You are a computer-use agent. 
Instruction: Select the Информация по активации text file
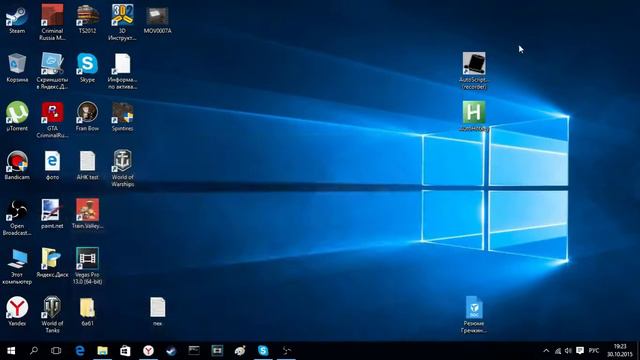point(122,71)
